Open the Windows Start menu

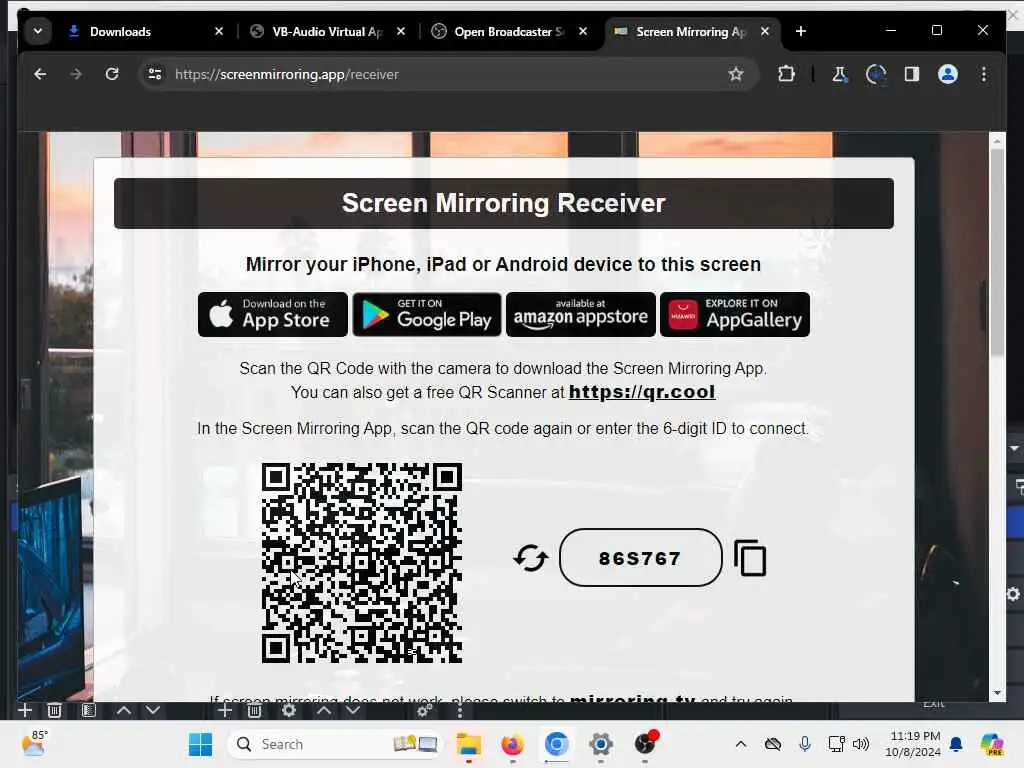[x=200, y=744]
